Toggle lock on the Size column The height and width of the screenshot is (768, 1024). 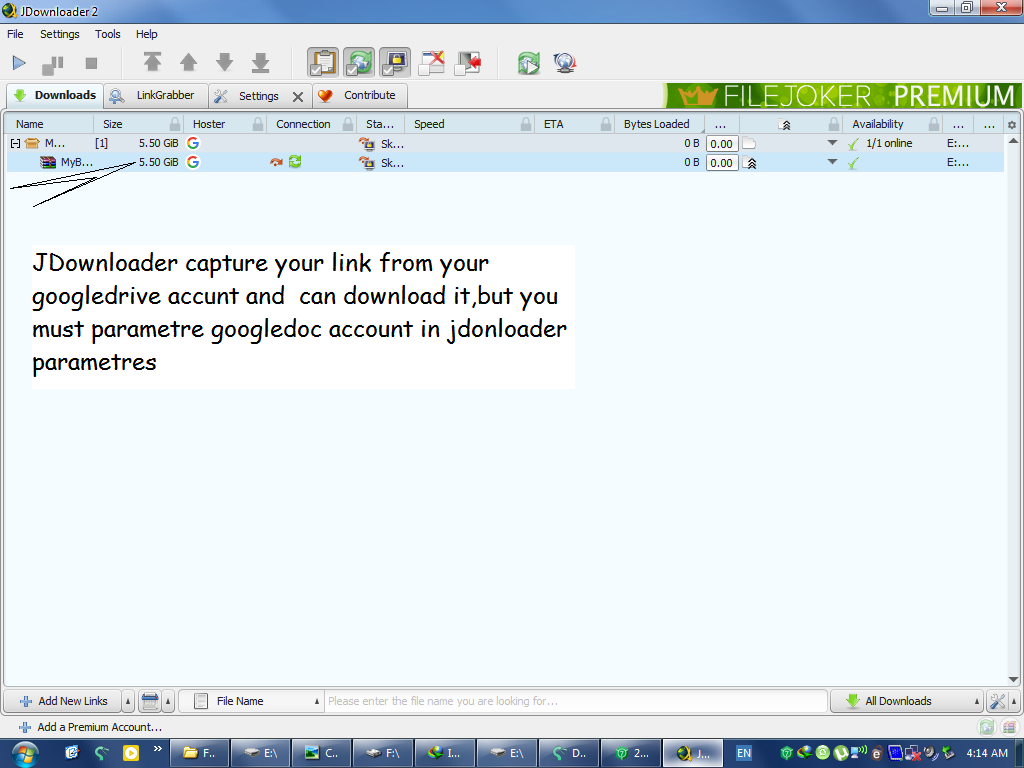(175, 124)
